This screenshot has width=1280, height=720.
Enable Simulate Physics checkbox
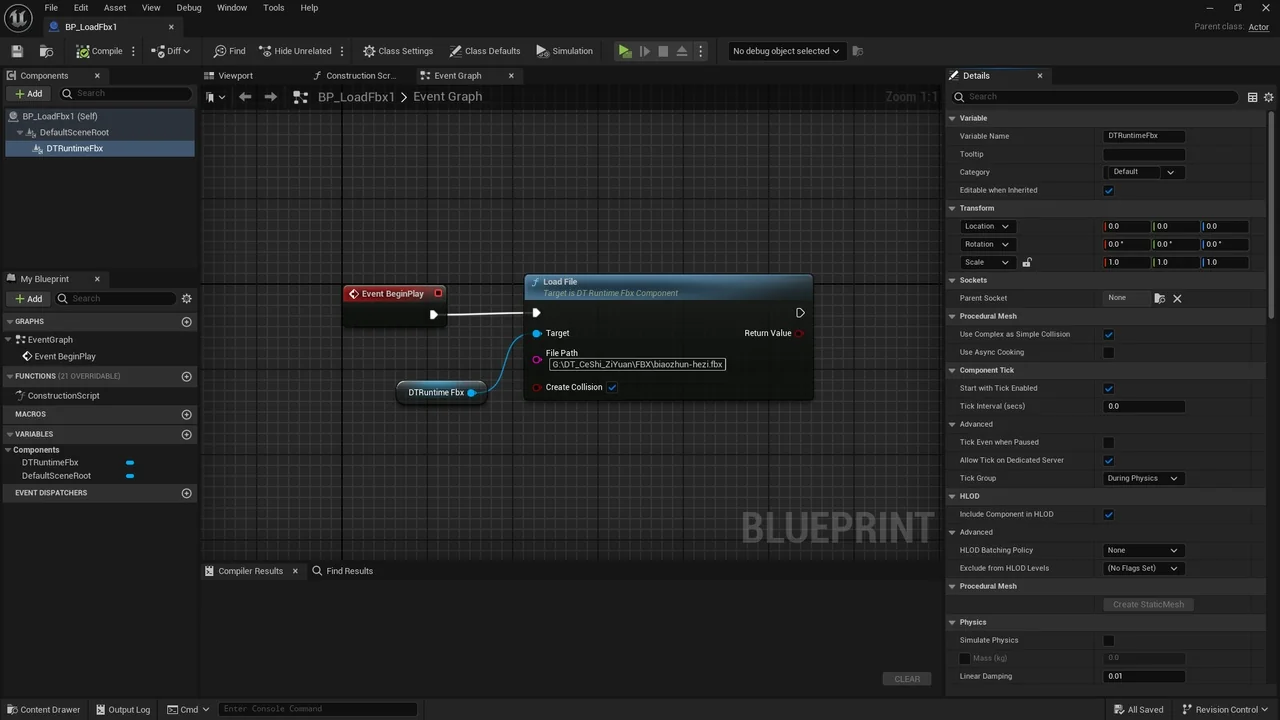pos(1108,640)
